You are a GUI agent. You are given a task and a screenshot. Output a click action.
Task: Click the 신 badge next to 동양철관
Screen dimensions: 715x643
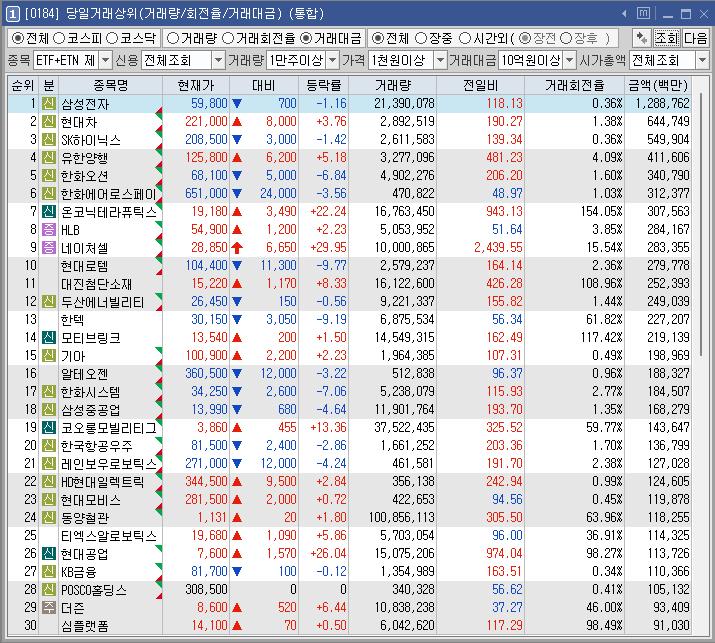[48, 518]
